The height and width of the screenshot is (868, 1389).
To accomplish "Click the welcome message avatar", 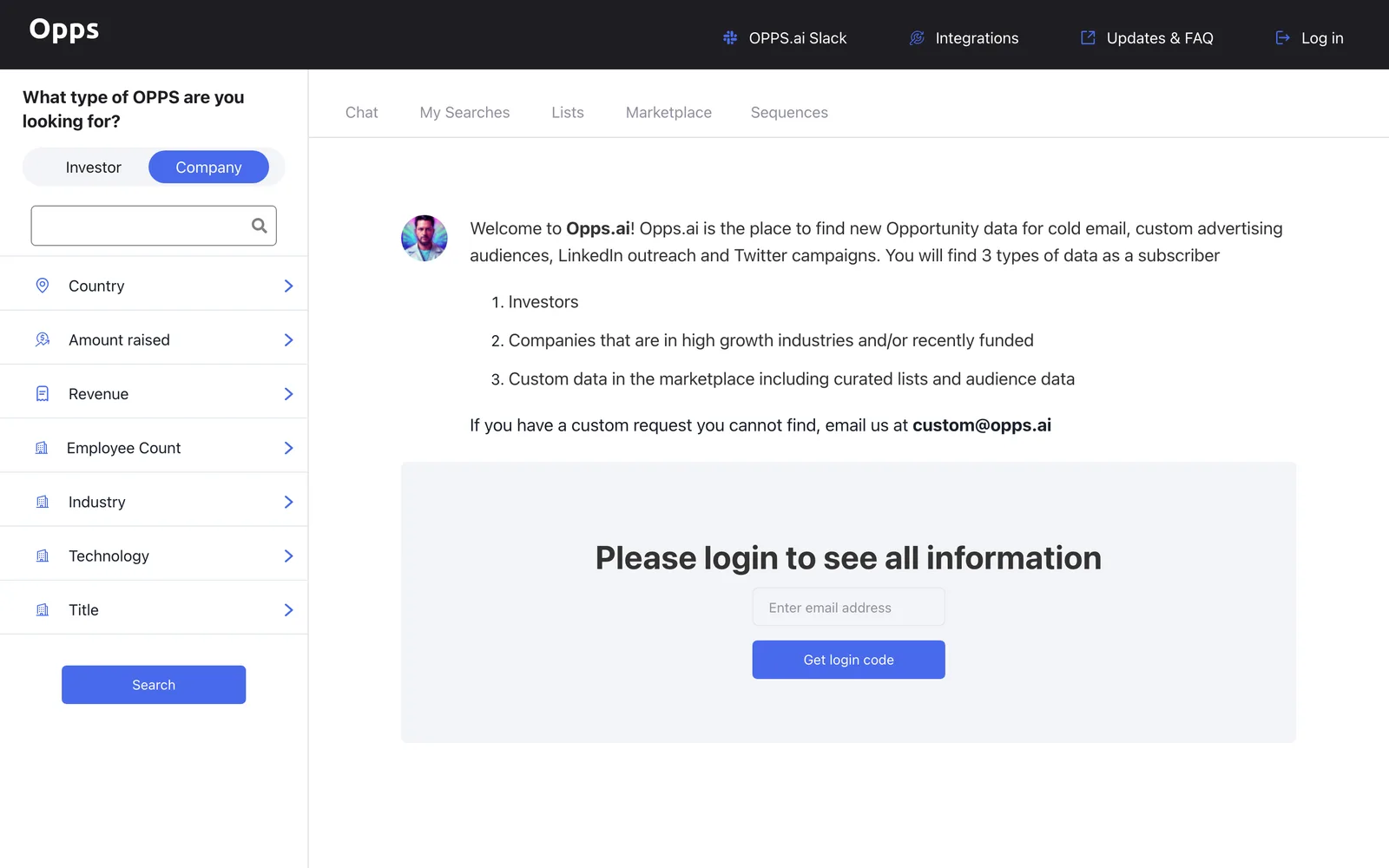I will tap(425, 238).
